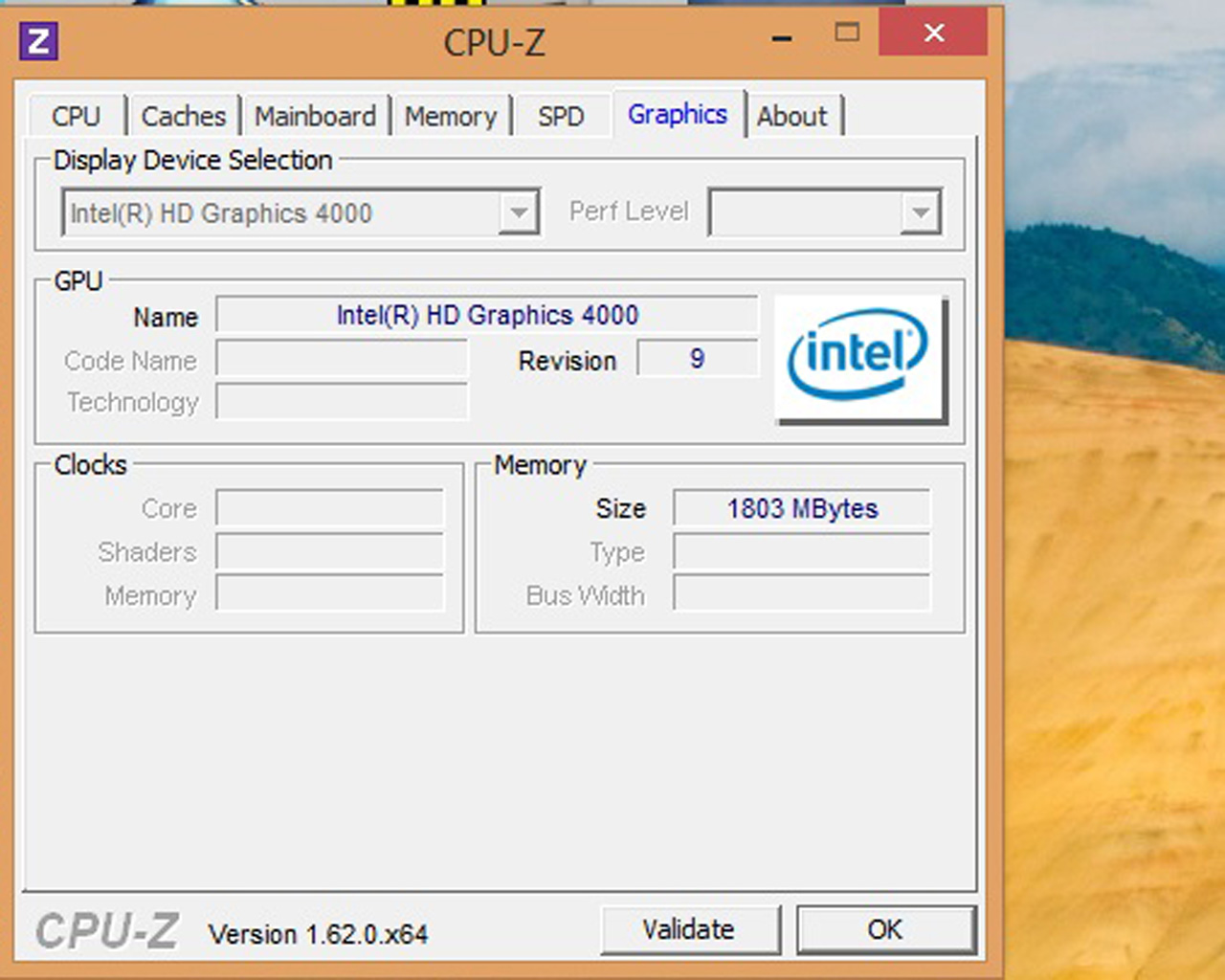Go to the Mainboard tab

point(315,117)
